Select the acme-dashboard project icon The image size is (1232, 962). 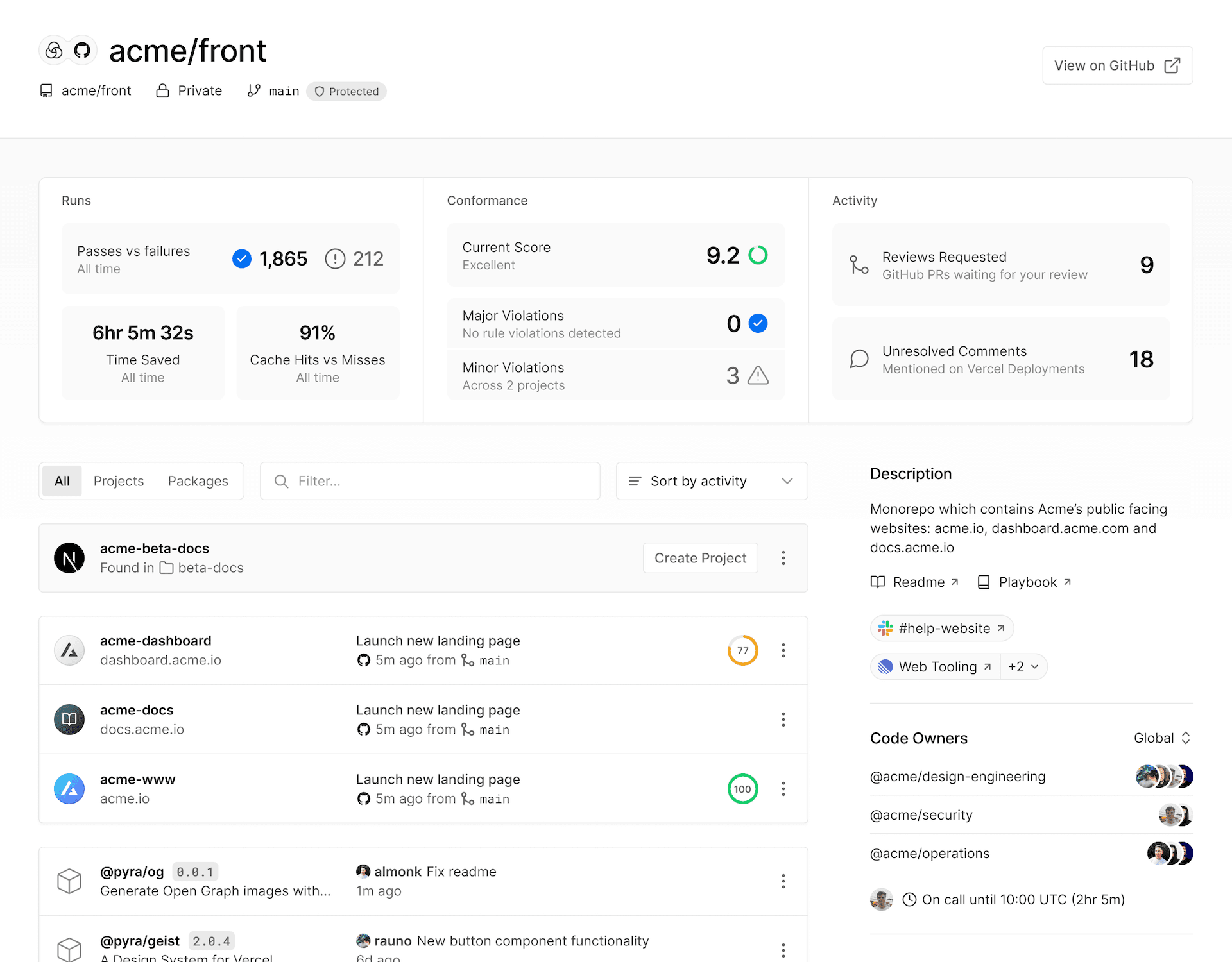pos(69,650)
